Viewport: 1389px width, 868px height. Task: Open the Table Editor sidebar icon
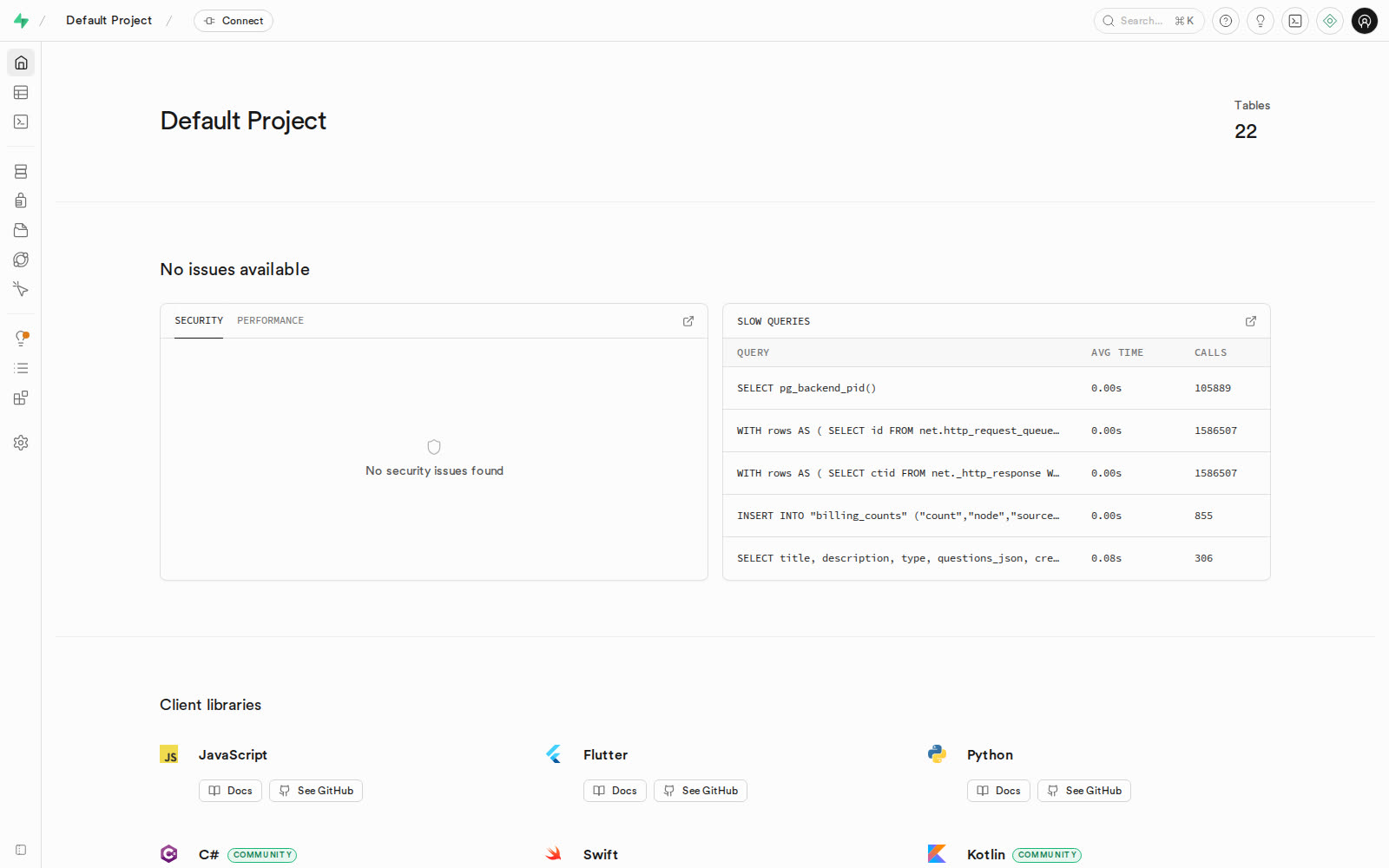(x=21, y=92)
